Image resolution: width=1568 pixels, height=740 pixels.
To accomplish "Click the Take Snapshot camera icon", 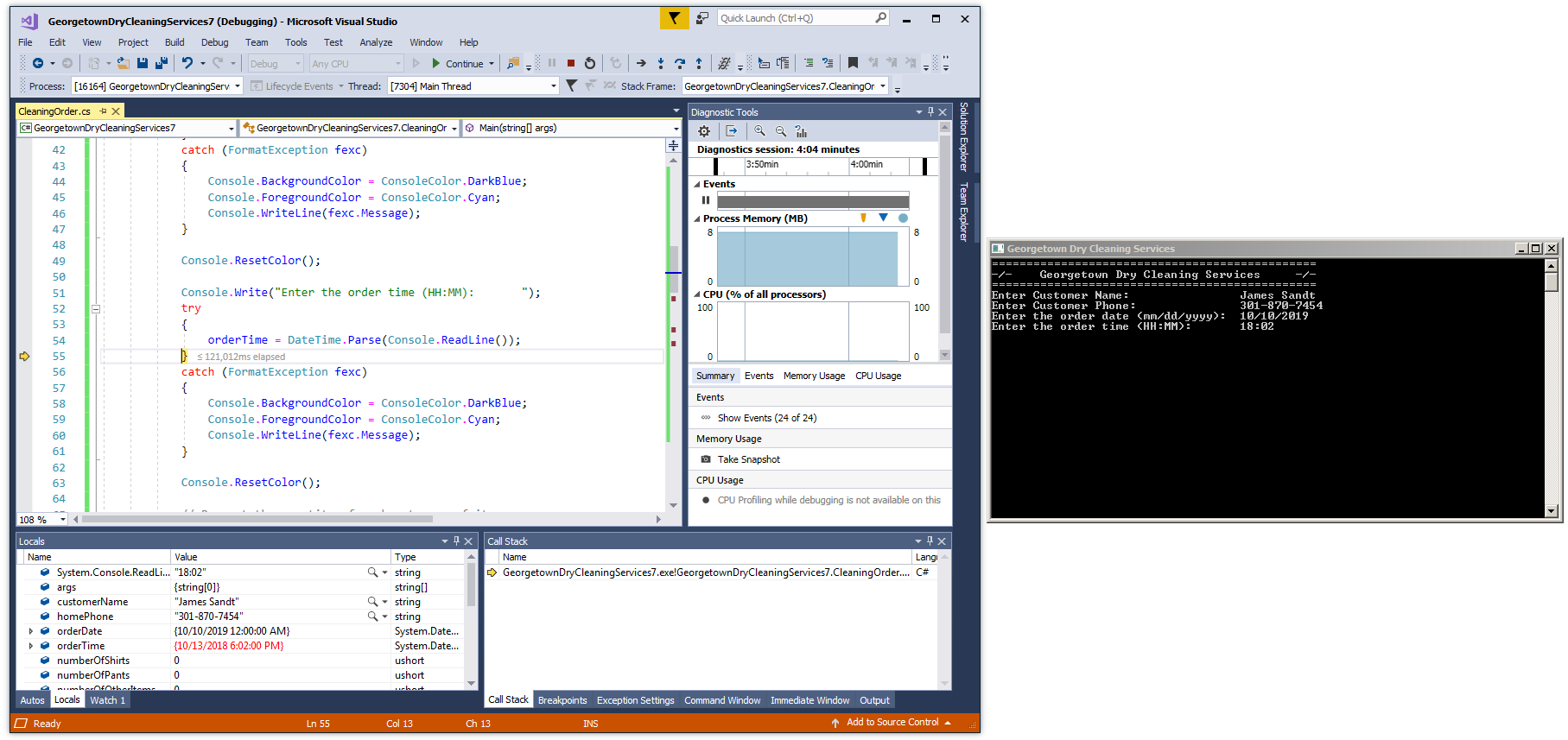I will pyautogui.click(x=706, y=459).
